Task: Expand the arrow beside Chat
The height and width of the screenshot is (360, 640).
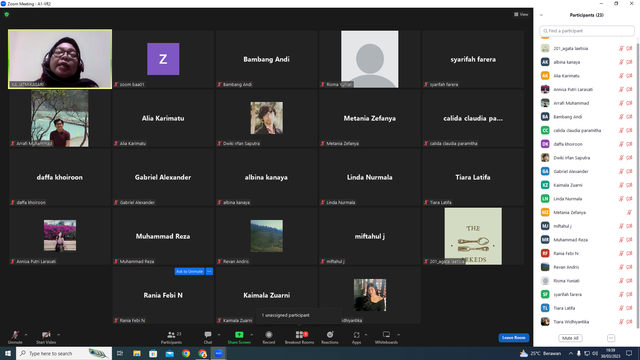Action: 219,335
